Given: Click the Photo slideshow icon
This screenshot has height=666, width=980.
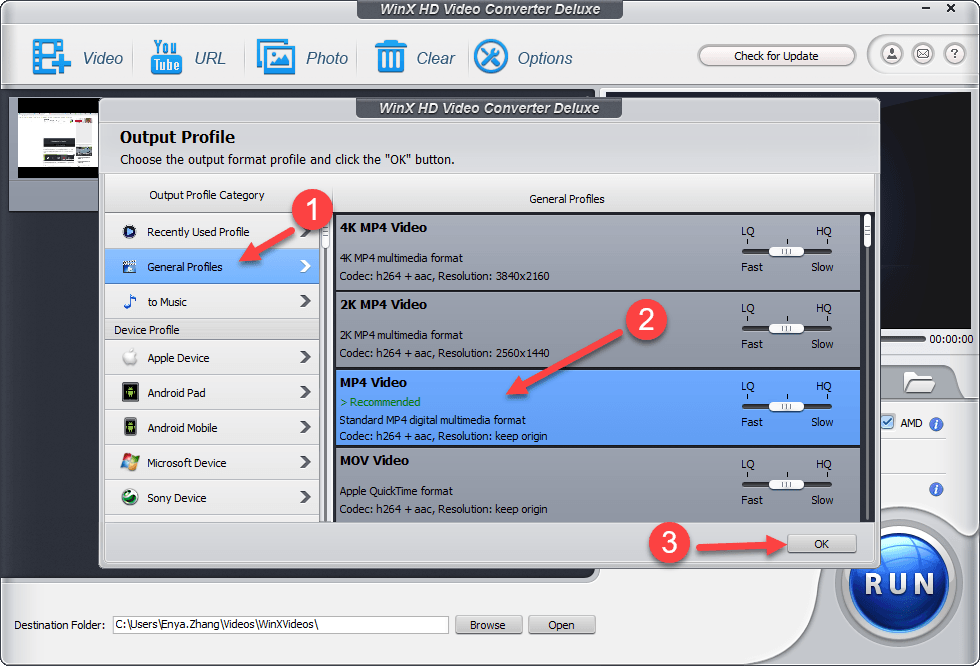Looking at the screenshot, I should click(275, 57).
